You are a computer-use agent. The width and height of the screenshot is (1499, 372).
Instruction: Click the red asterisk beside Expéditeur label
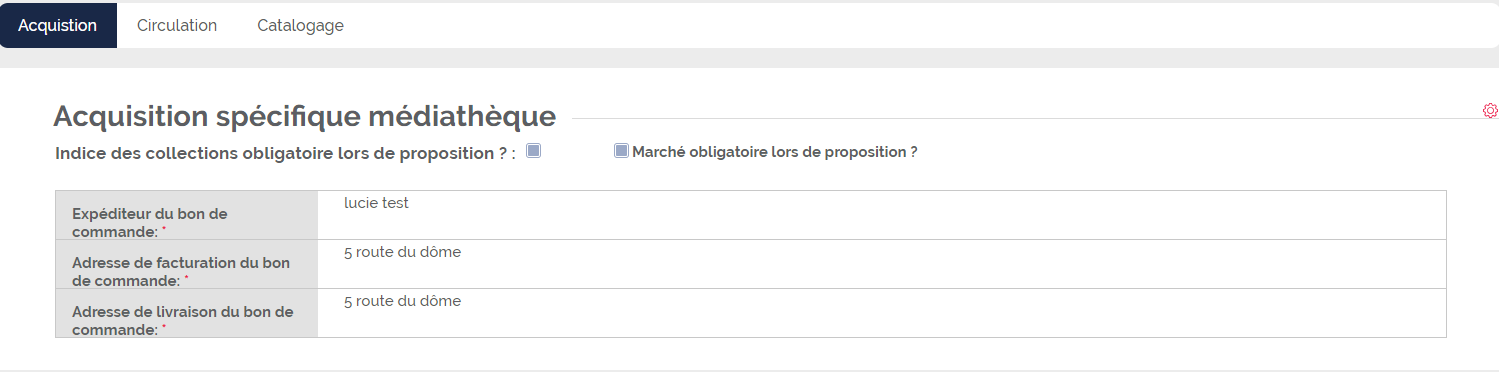point(164,230)
